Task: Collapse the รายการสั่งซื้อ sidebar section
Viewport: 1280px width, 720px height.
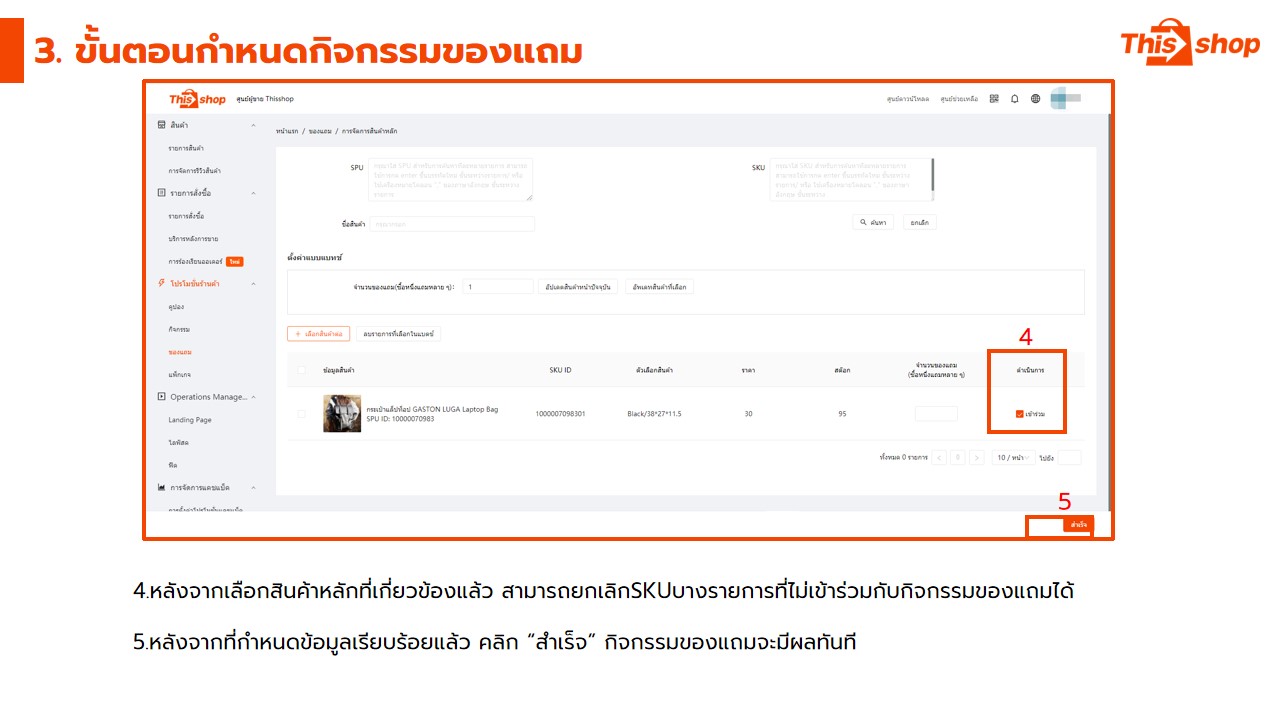Action: (x=253, y=192)
